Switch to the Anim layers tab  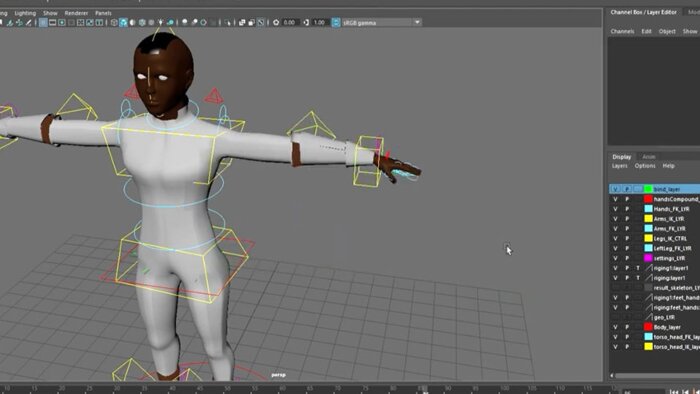pos(649,157)
